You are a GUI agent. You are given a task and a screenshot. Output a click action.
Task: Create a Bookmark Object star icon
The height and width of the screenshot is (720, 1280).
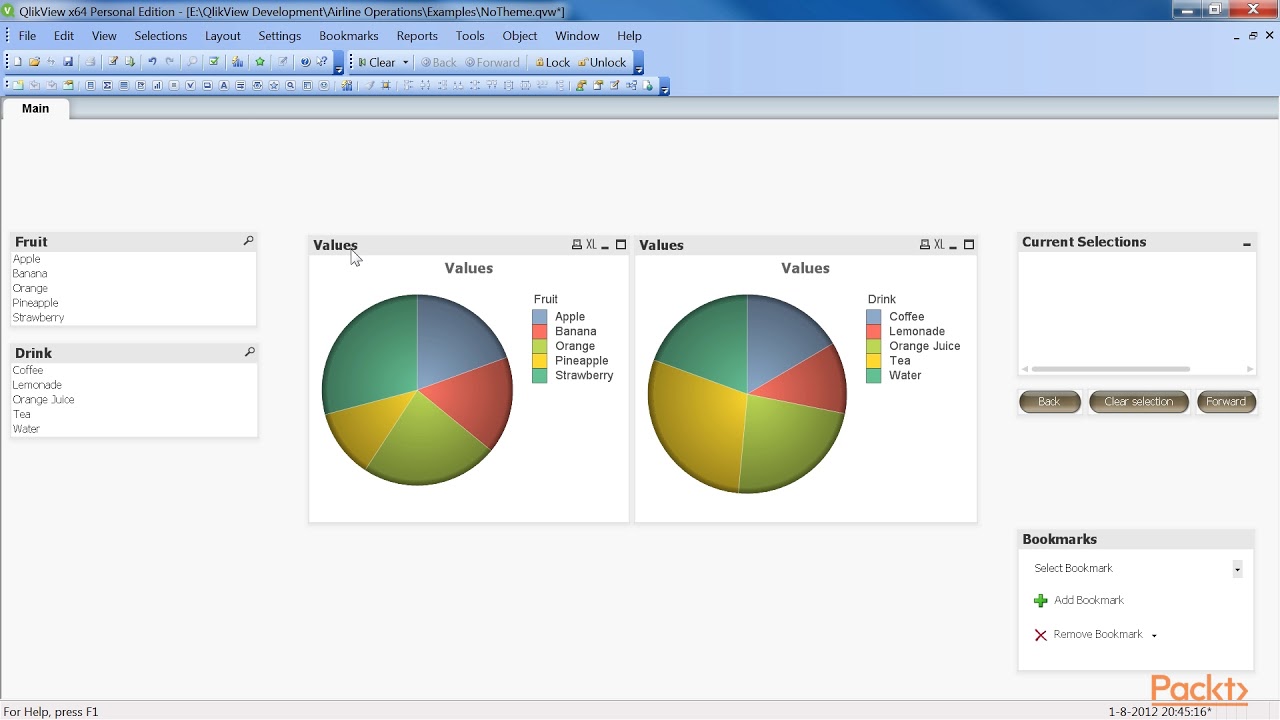click(274, 86)
